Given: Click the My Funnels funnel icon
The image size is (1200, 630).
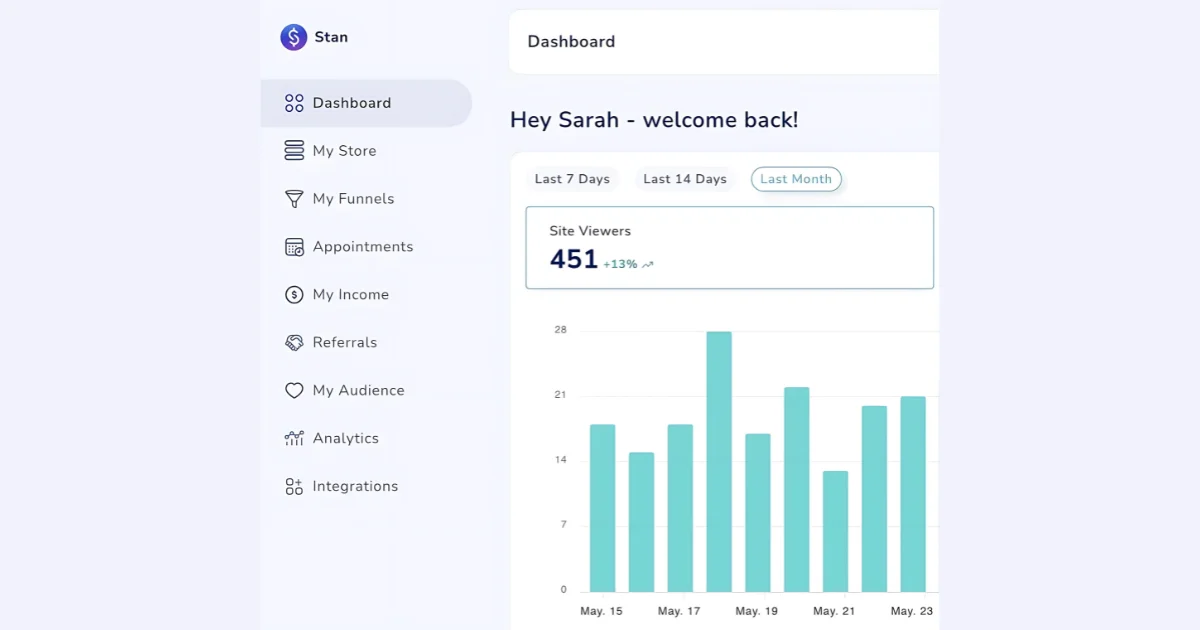Looking at the screenshot, I should [x=294, y=199].
